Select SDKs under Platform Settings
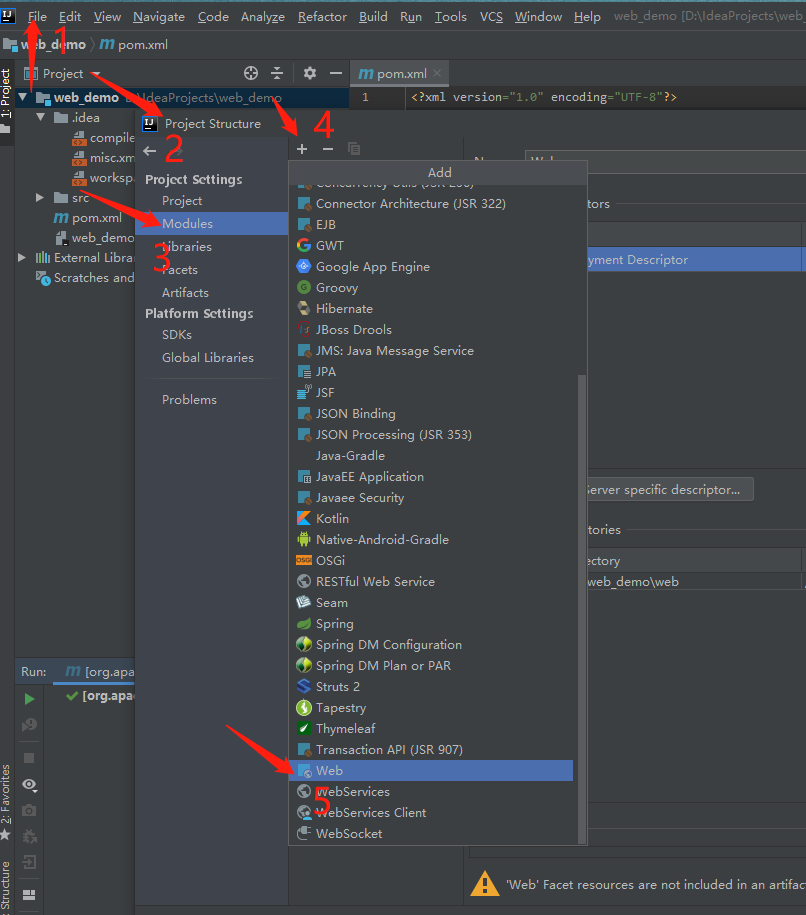 click(177, 334)
